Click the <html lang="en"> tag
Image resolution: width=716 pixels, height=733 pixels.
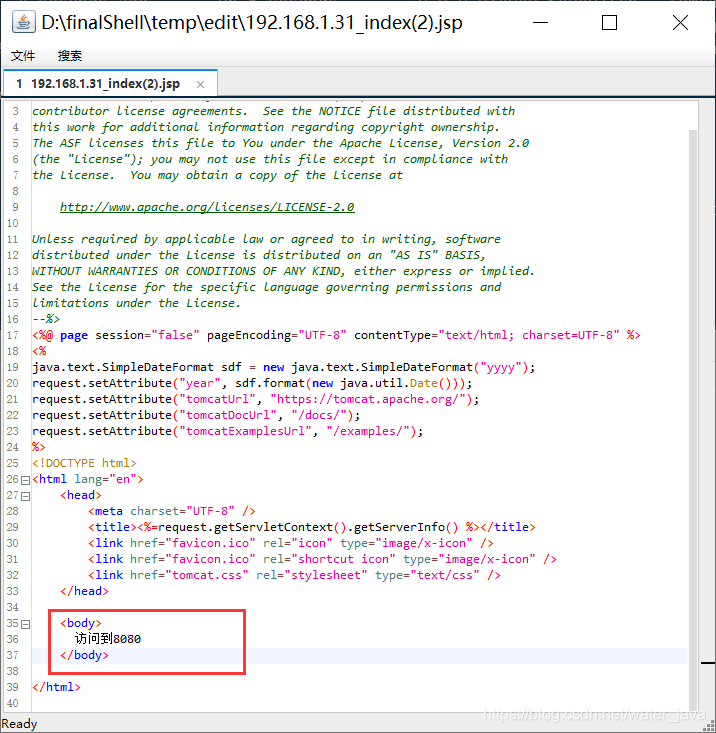88,479
